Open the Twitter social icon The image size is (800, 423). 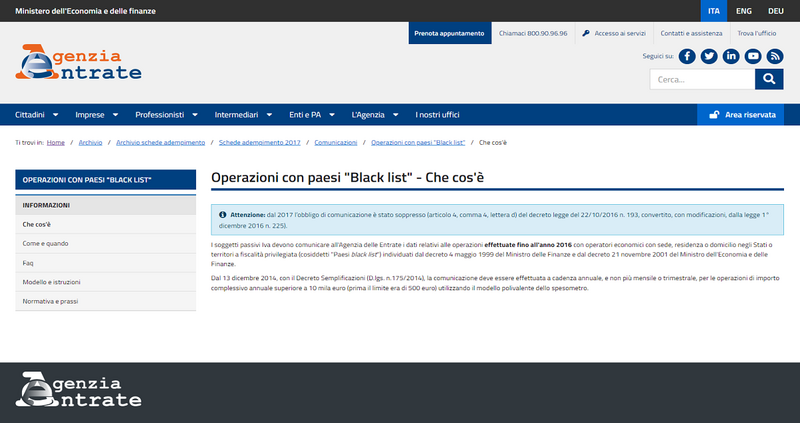pos(709,56)
